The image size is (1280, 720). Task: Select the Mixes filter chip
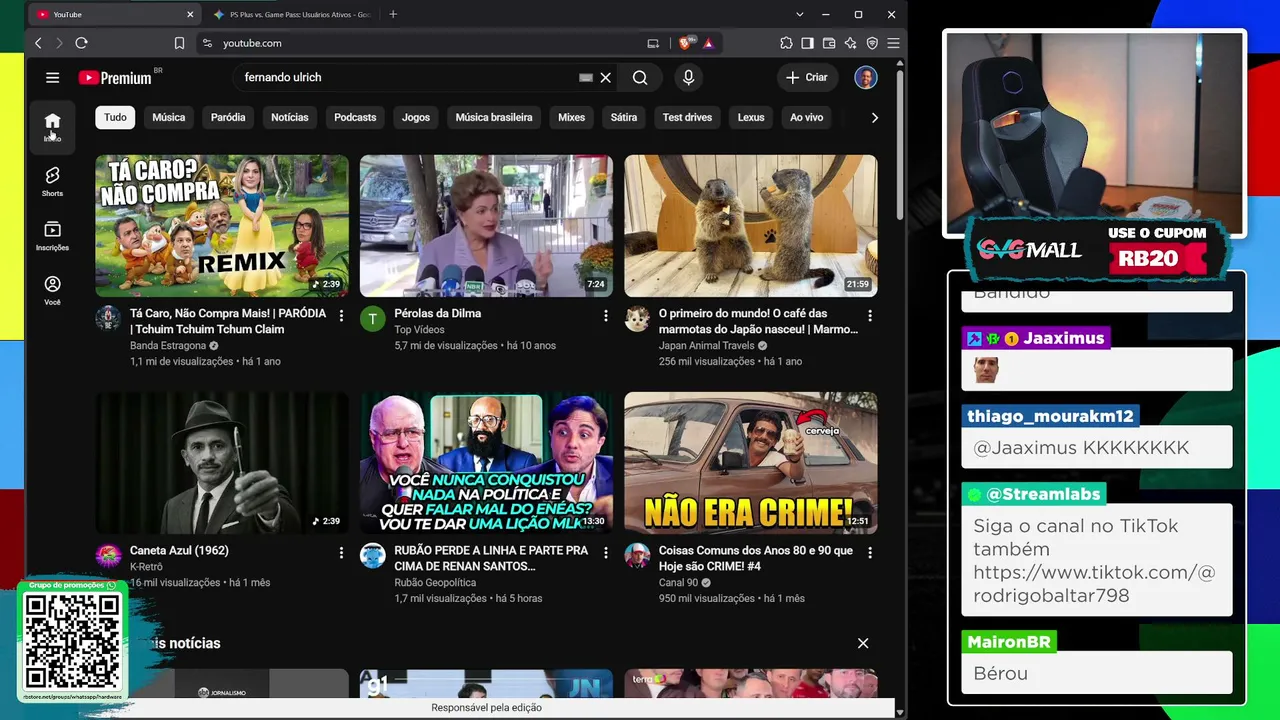pyautogui.click(x=571, y=117)
